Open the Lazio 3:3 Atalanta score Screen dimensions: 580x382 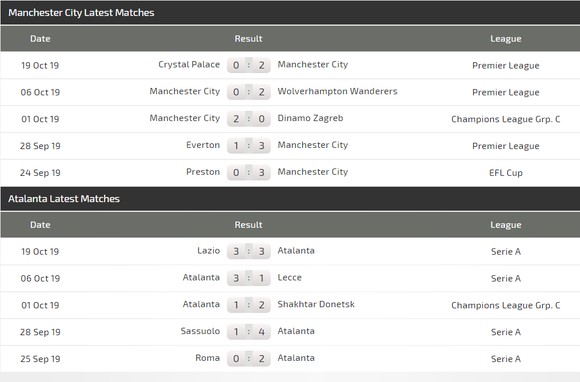tap(249, 251)
